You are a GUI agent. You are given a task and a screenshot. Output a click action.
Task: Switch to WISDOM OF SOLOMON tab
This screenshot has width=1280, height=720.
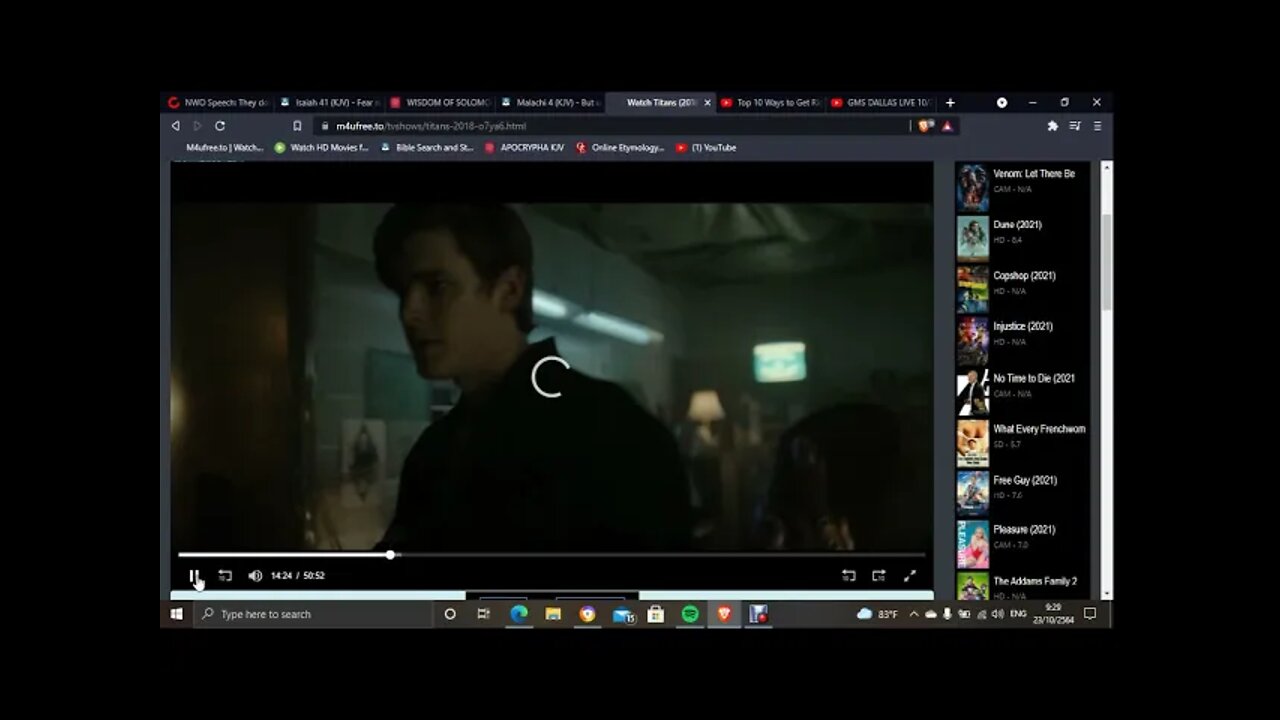click(439, 102)
